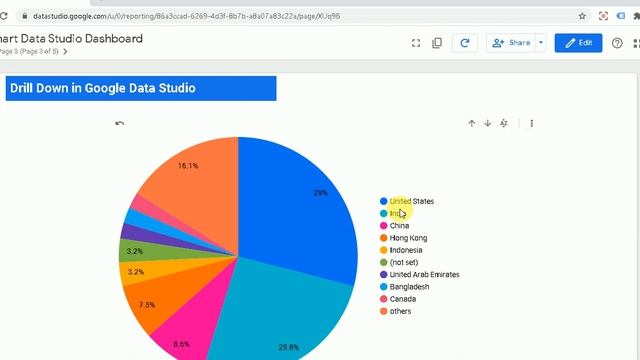
Task: Select the others legend label
Action: click(x=400, y=311)
